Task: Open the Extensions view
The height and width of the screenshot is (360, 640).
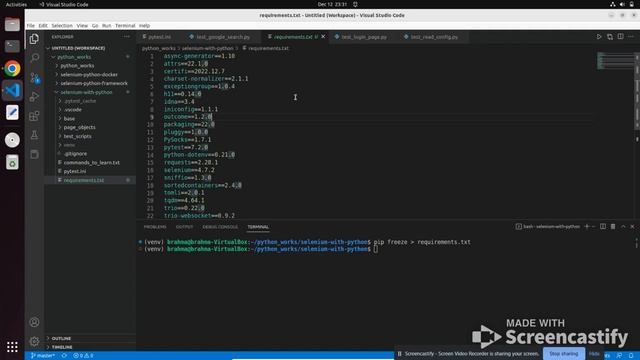Action: (x=34, y=116)
